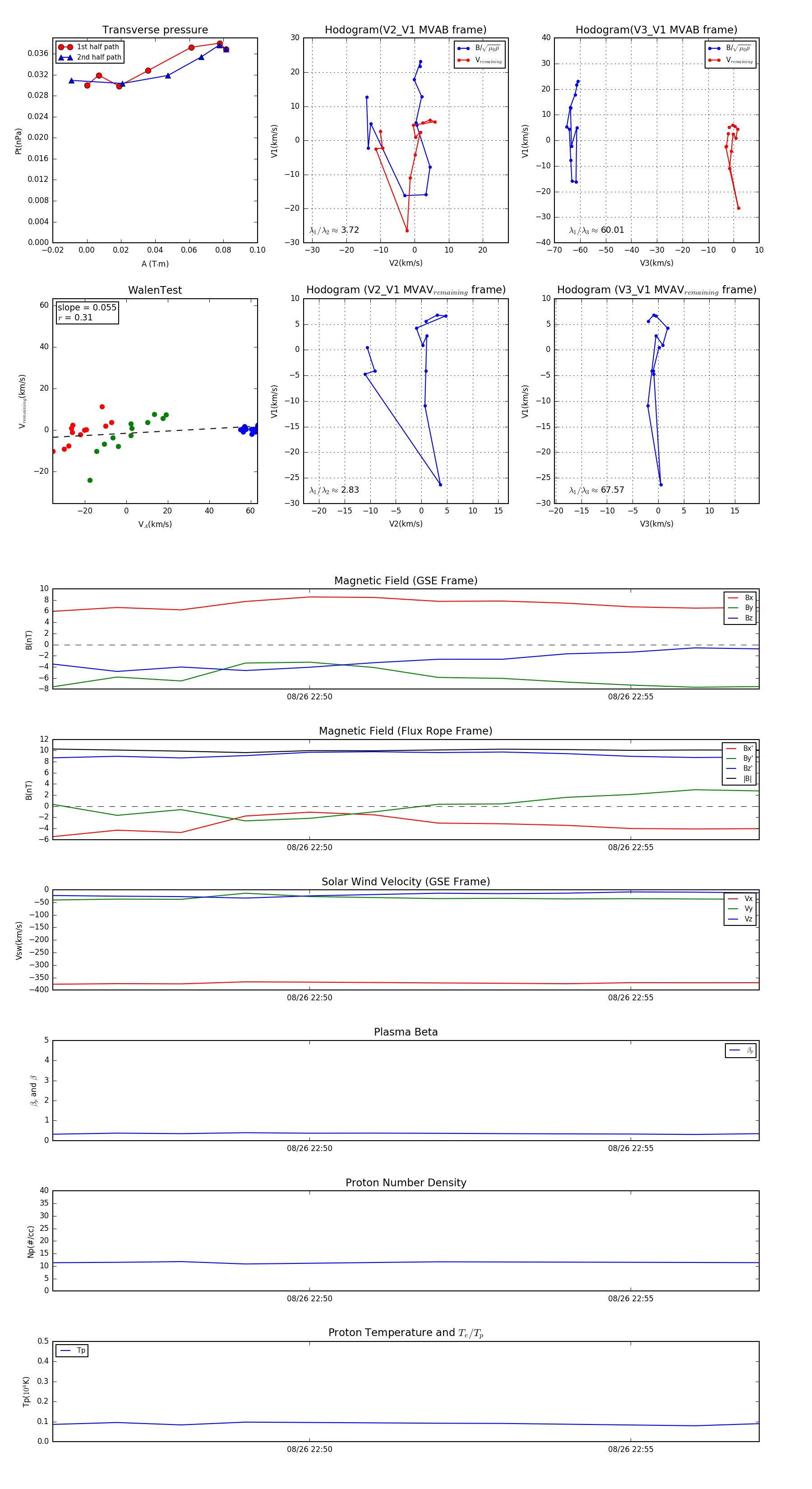The width and height of the screenshot is (812, 1489).
Task: Click the 'Plasma Beta' plot title
Action: 406,1032
